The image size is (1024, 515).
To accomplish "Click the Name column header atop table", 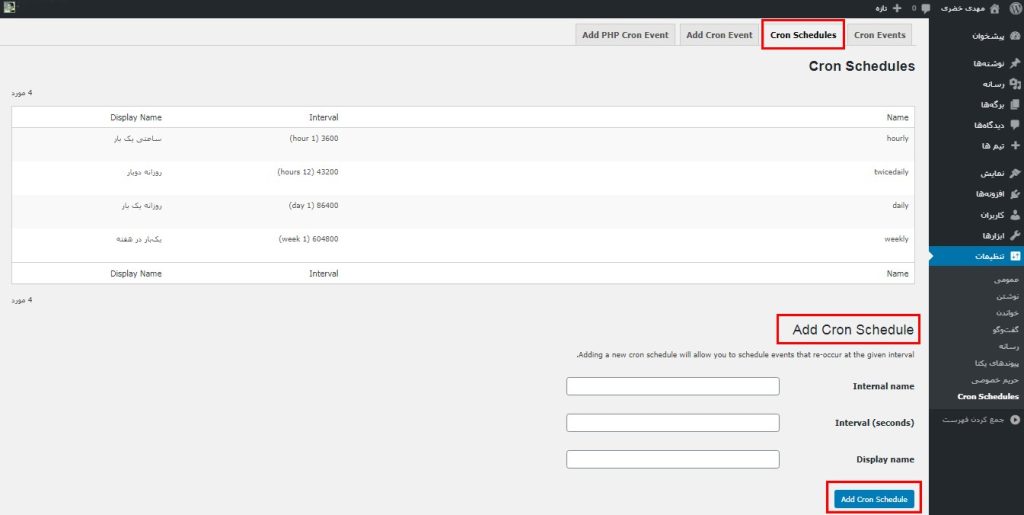I will (x=897, y=117).
